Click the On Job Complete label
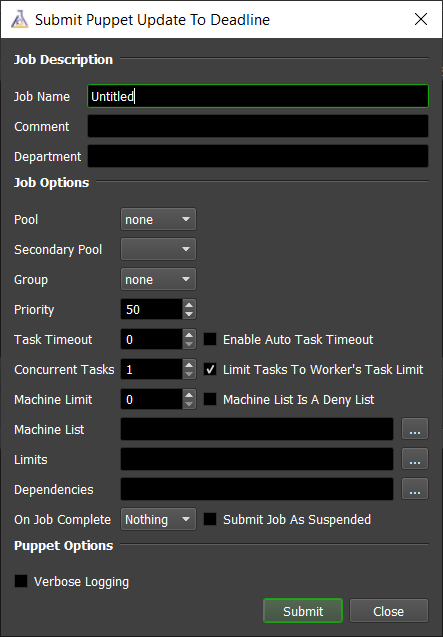Viewport: 443px width, 637px height. click(x=62, y=520)
